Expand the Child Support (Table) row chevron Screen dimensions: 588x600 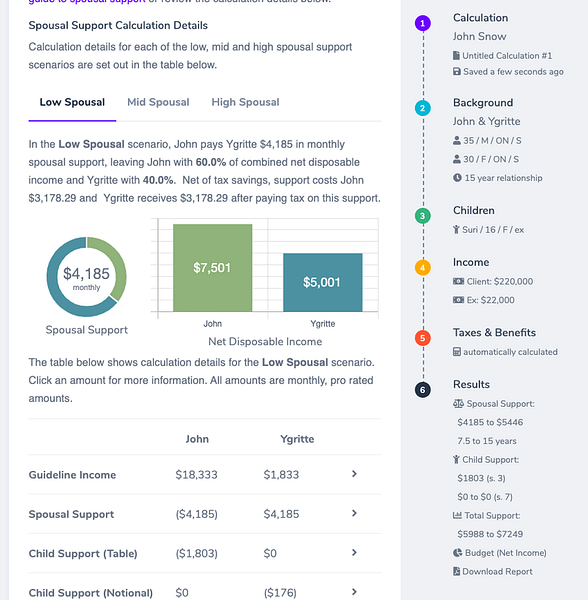pyautogui.click(x=354, y=553)
